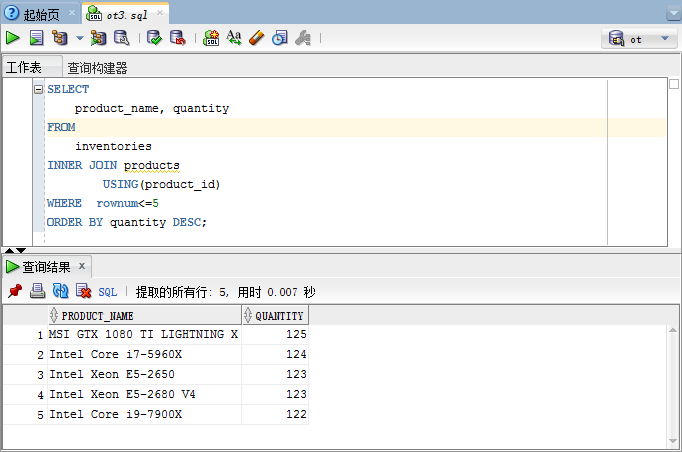Viewport: 682px width, 452px height.
Task: Click the ORDER BY quantity DESC line
Action: point(127,222)
